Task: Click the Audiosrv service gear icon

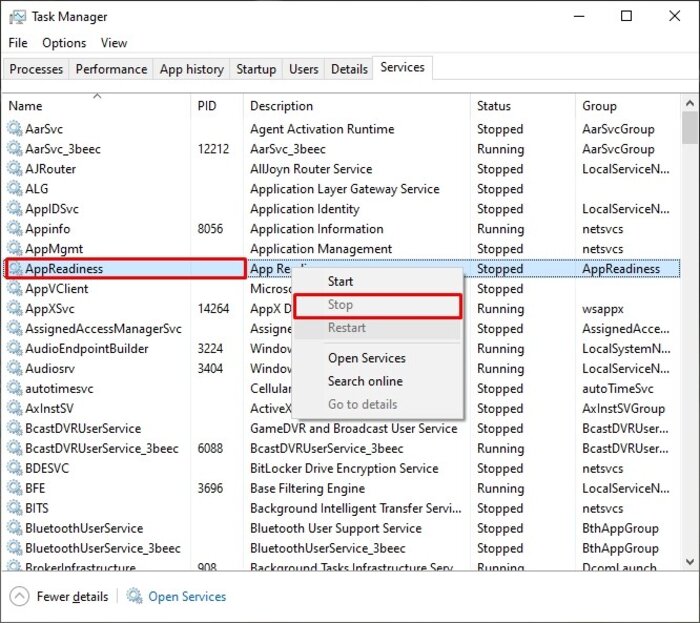Action: (x=15, y=368)
